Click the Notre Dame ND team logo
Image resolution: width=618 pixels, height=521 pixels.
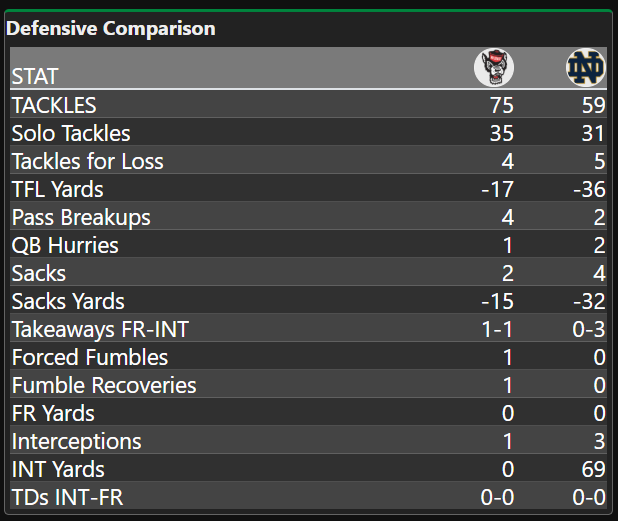coord(585,68)
